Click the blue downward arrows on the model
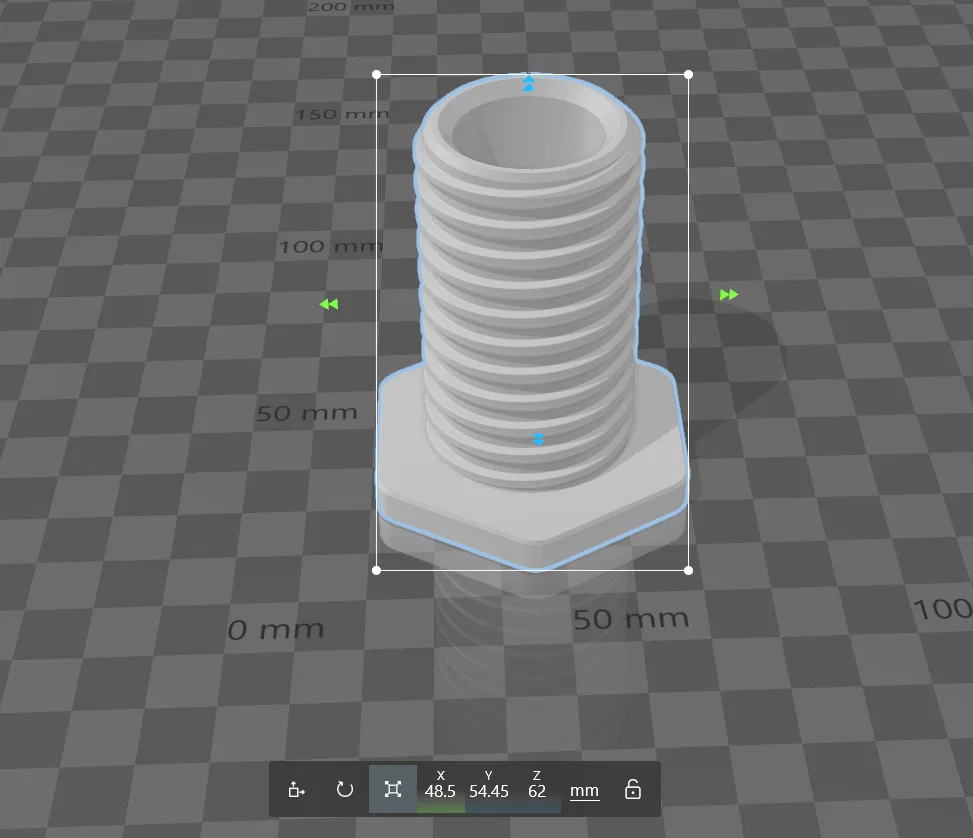Image resolution: width=973 pixels, height=838 pixels. tap(539, 439)
